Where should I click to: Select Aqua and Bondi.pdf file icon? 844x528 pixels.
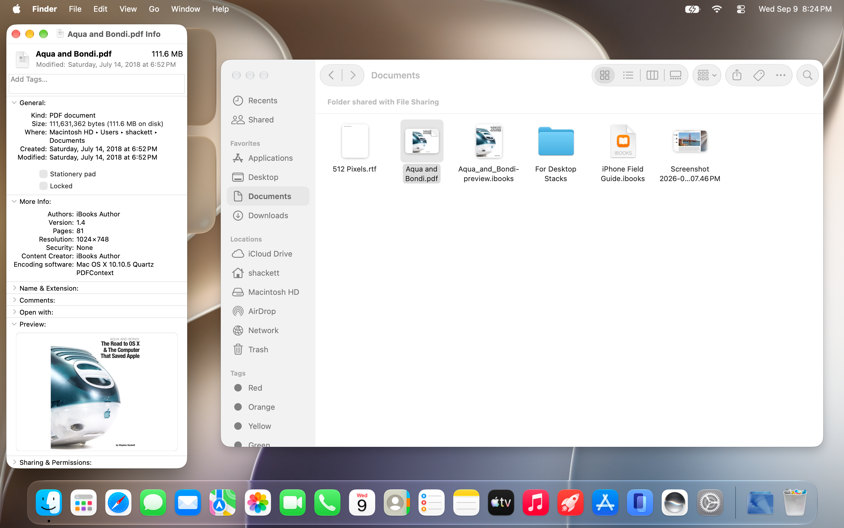(421, 141)
